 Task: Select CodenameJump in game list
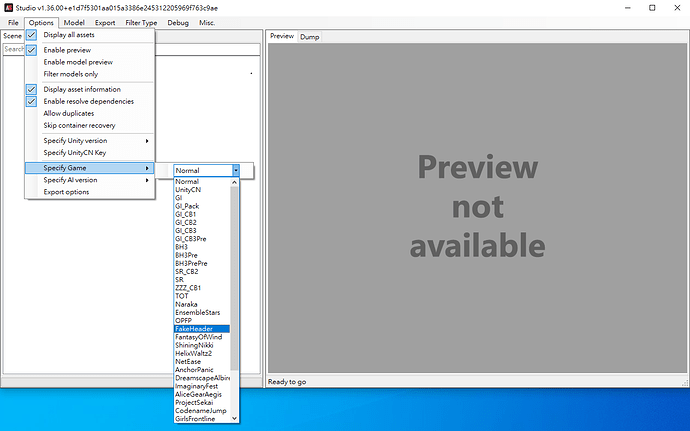202,411
